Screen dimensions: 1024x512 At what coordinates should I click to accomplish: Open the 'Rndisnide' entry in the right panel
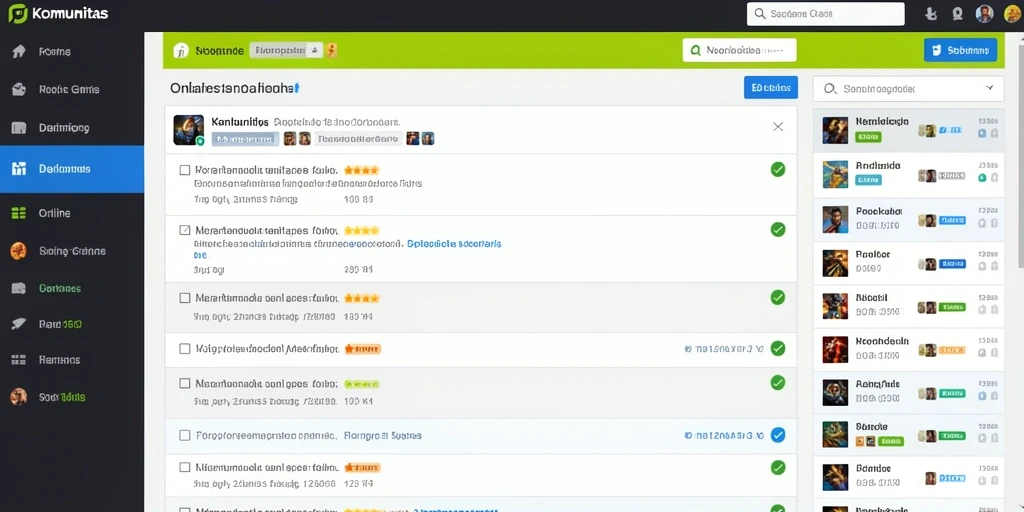pos(908,174)
